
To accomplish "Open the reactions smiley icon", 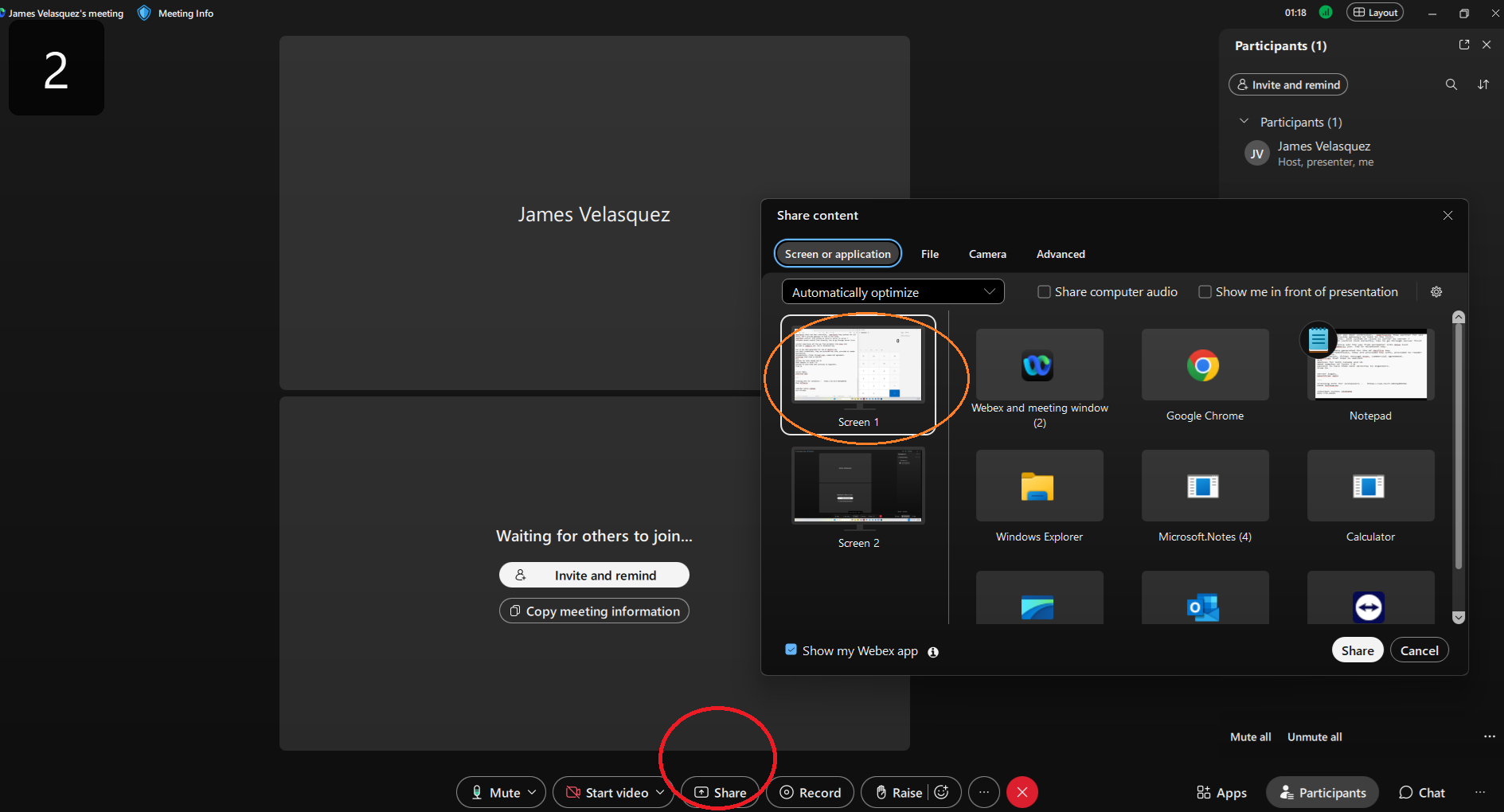I will [942, 792].
